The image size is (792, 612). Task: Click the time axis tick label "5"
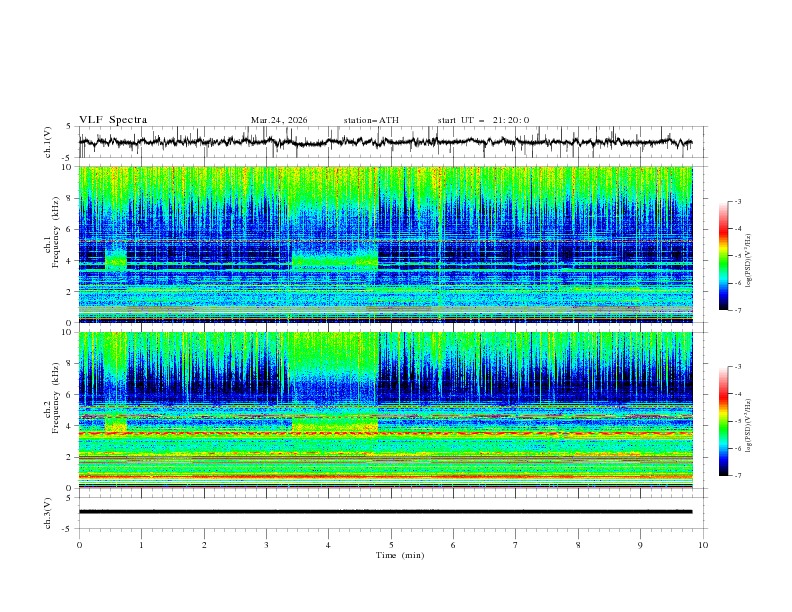391,545
